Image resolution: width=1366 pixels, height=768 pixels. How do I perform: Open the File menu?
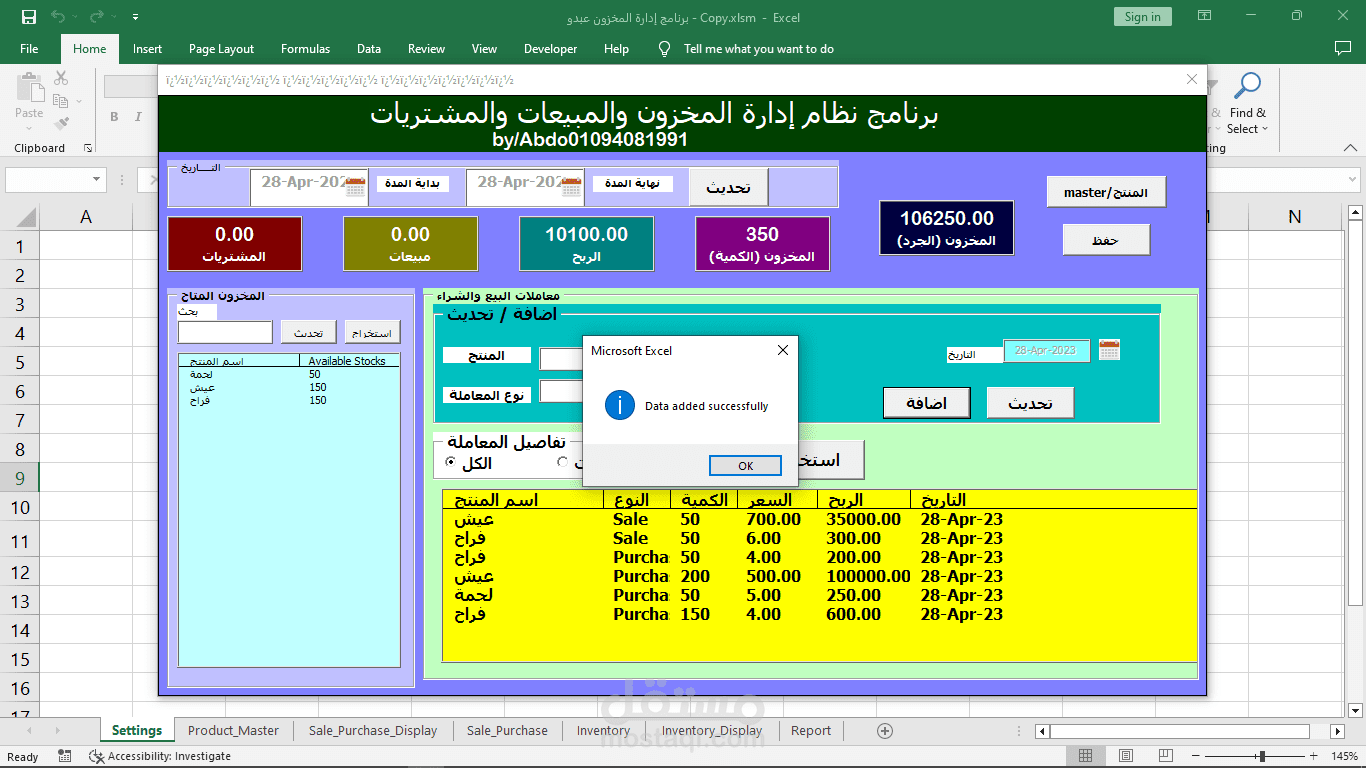(x=29, y=48)
